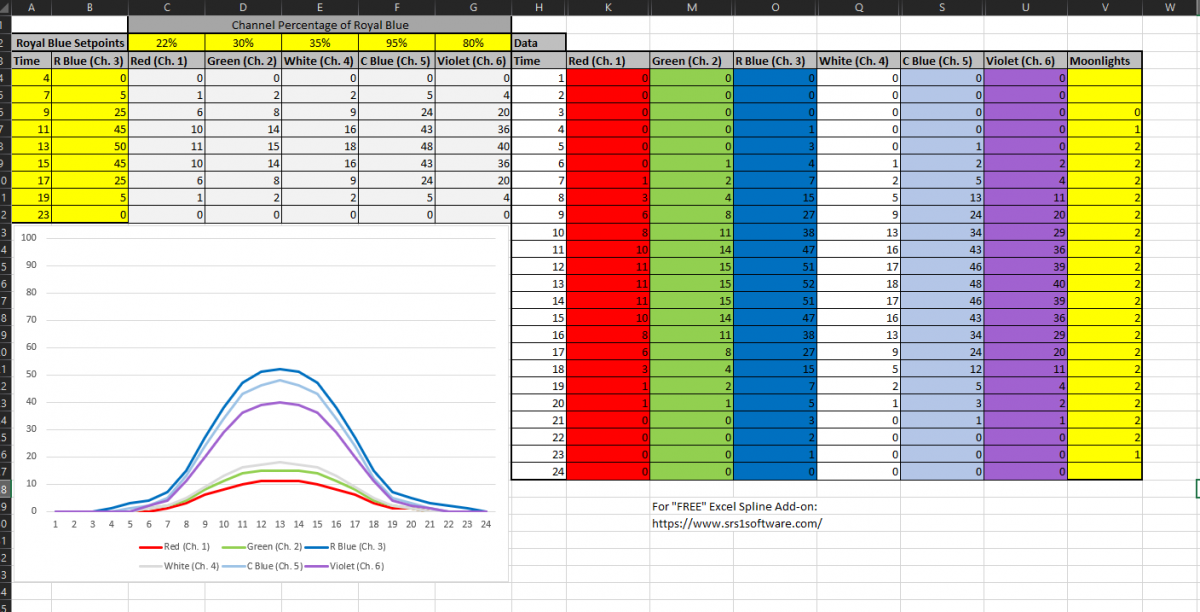Click the R Blue setpoint value 50
1200x612 pixels.
[89, 146]
